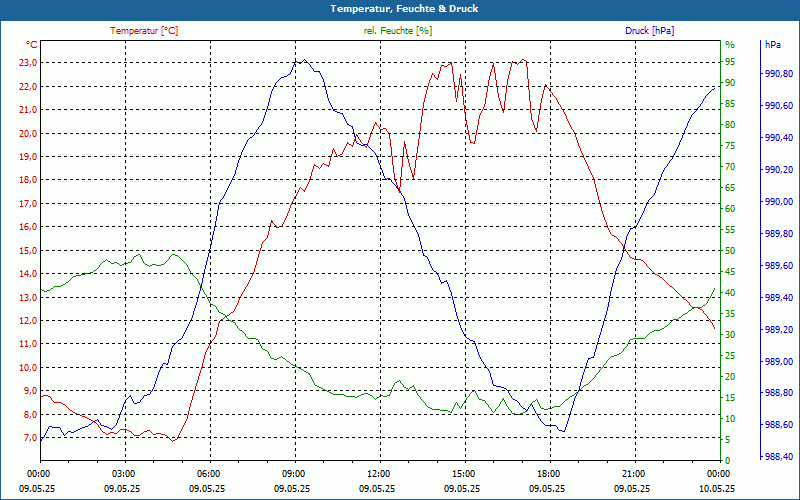
Task: Click the 50 humidity axis value
Action: click(730, 251)
